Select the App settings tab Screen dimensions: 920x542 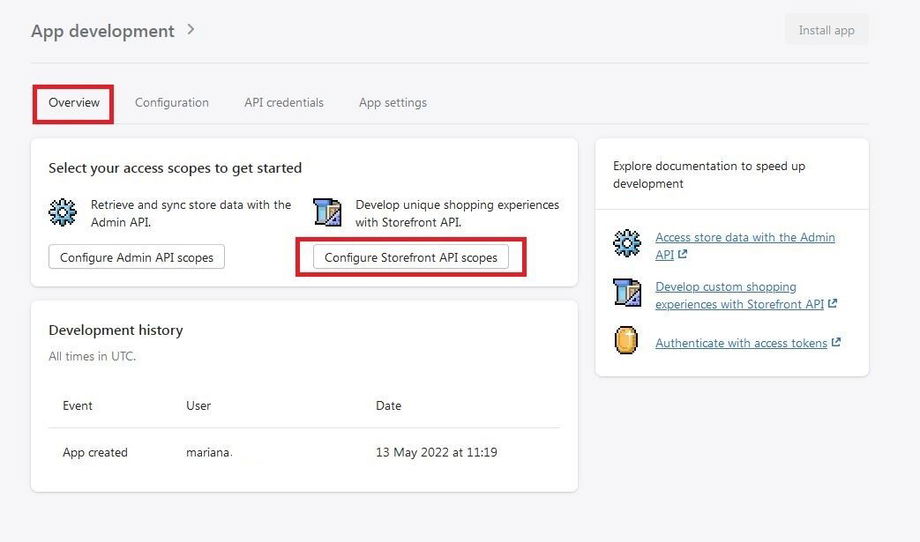[x=393, y=103]
